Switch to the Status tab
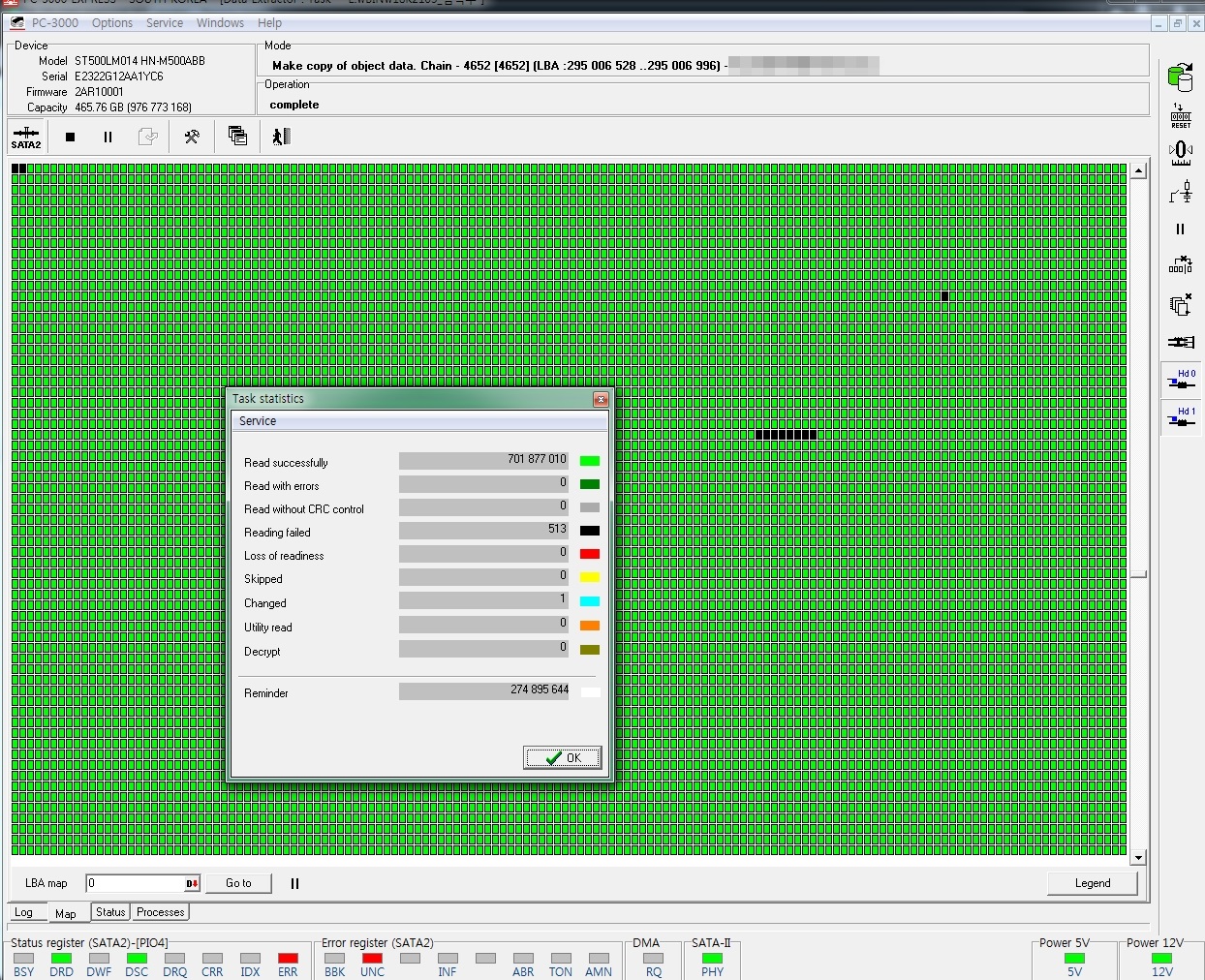This screenshot has height=980, width=1205. pyautogui.click(x=110, y=912)
